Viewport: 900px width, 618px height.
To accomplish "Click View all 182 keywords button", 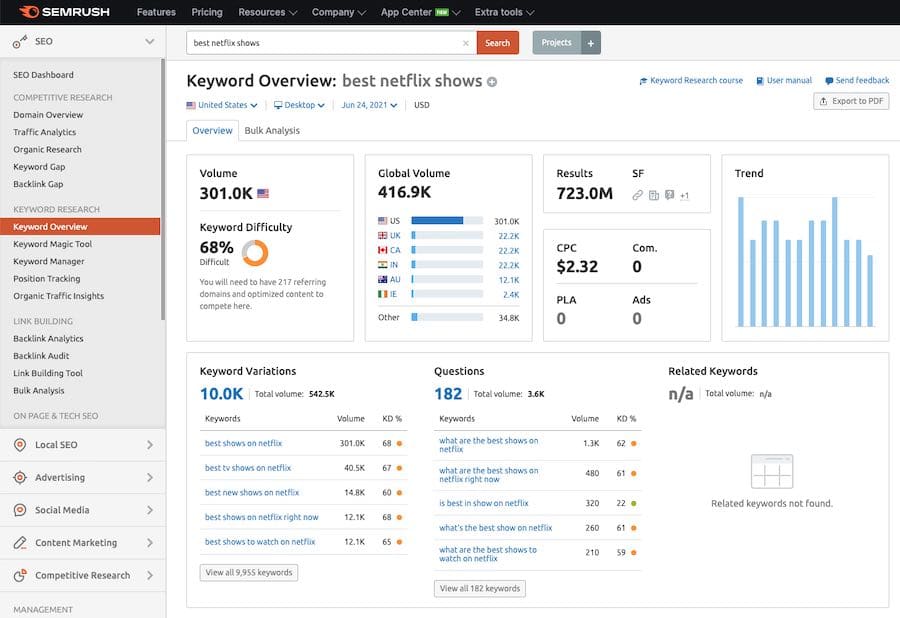I will coord(480,589).
